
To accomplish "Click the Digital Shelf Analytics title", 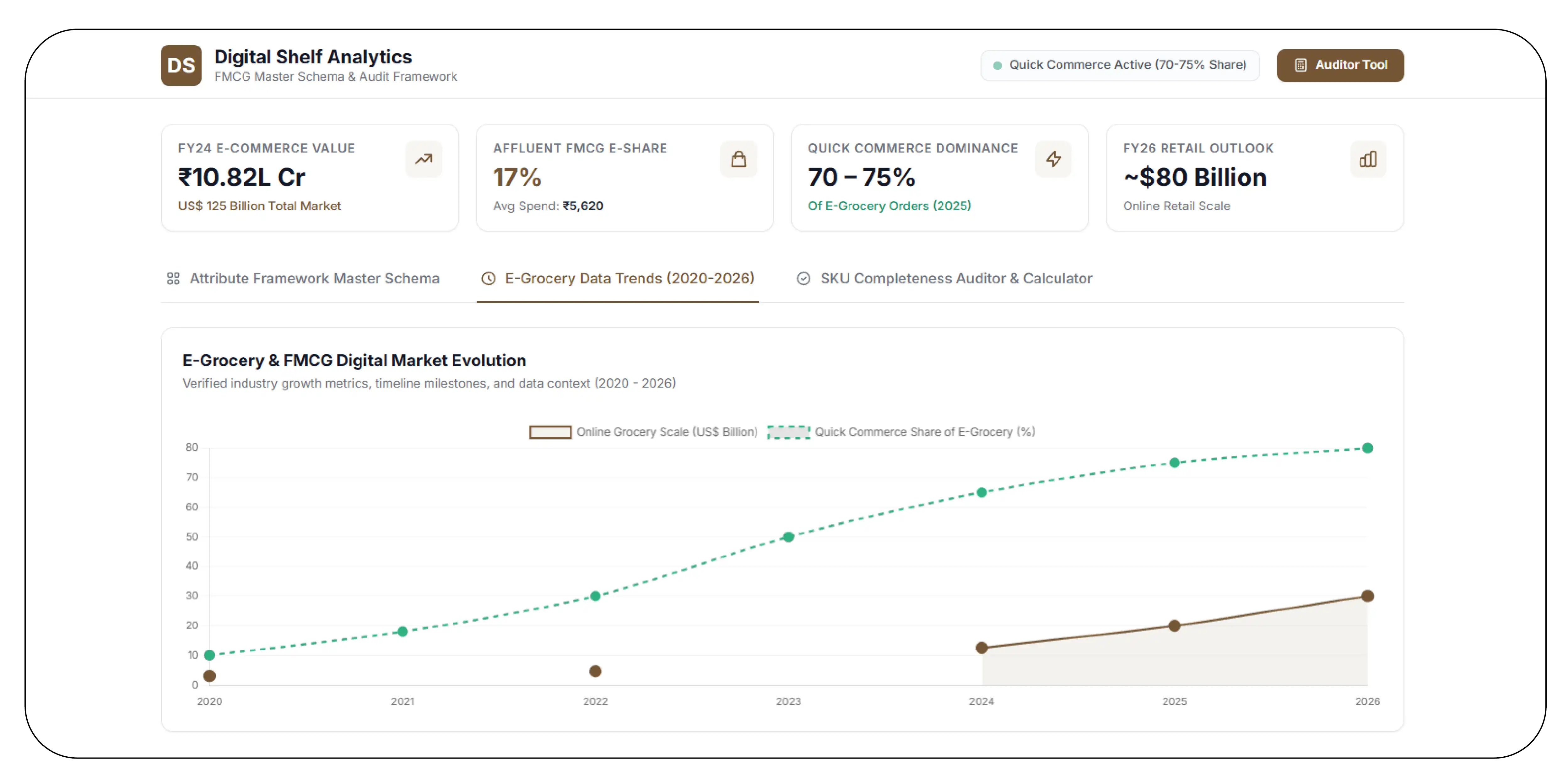I will click(313, 57).
